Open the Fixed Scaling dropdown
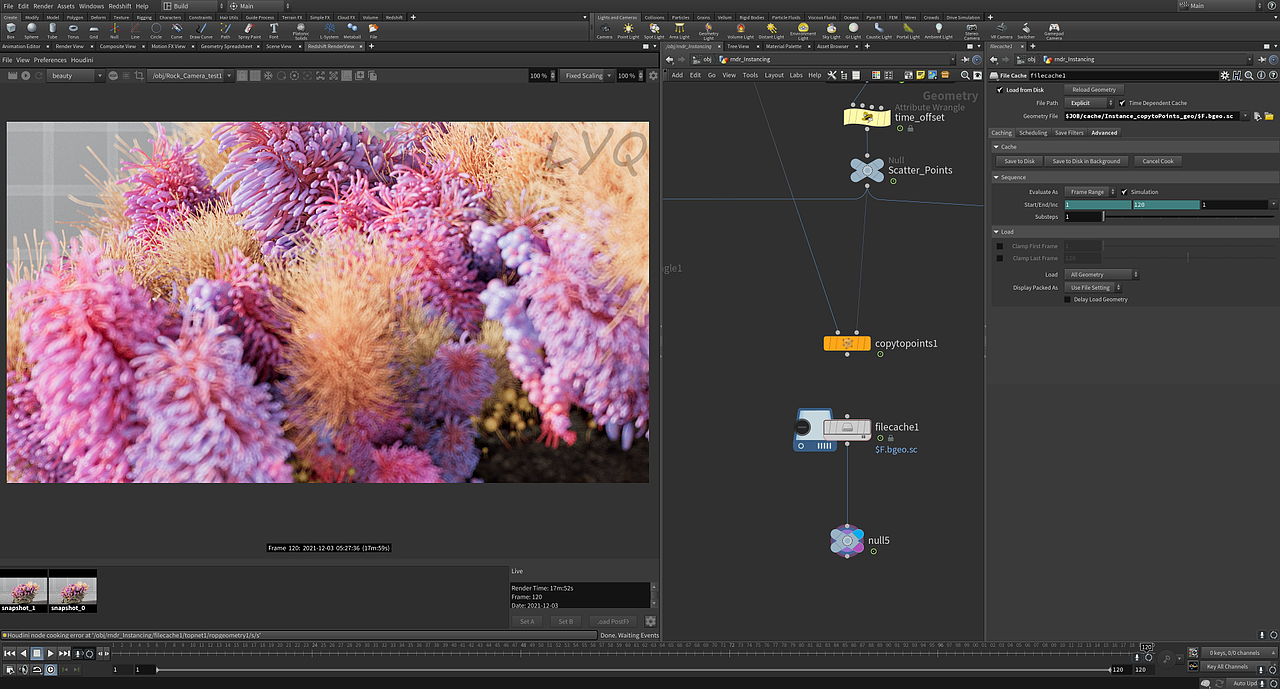 [586, 76]
